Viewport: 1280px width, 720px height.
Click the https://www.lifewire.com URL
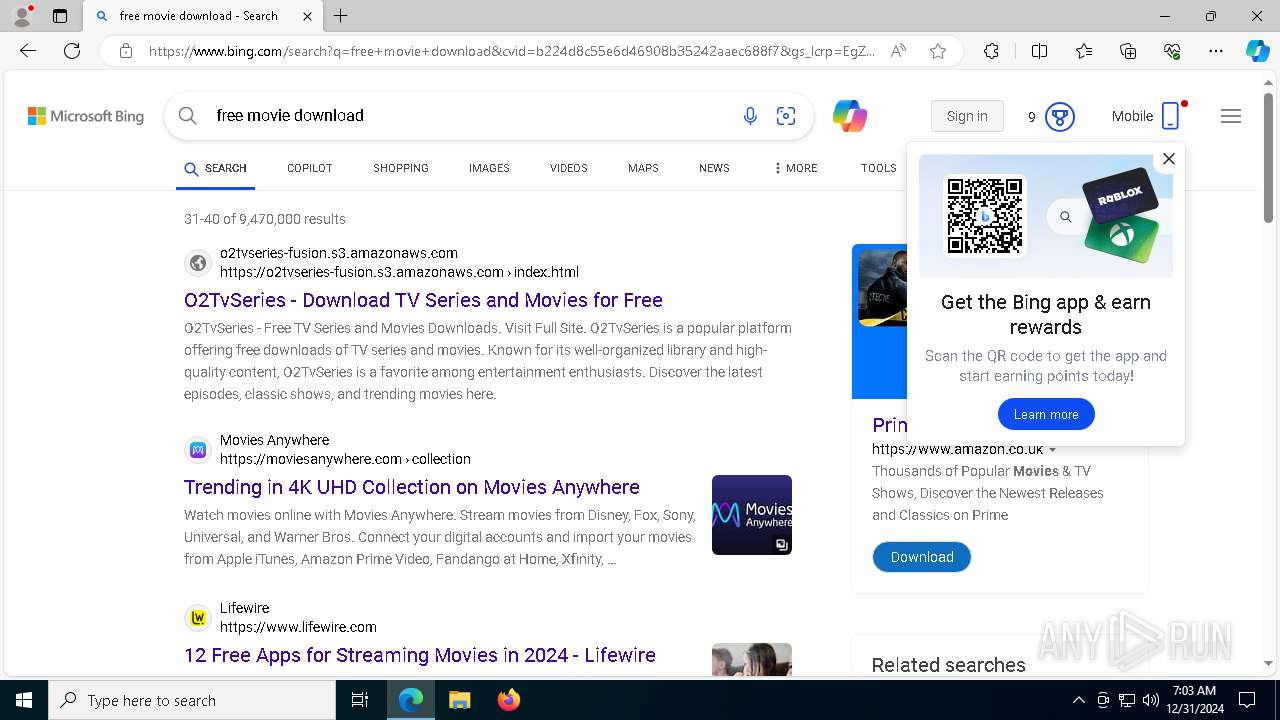298,627
